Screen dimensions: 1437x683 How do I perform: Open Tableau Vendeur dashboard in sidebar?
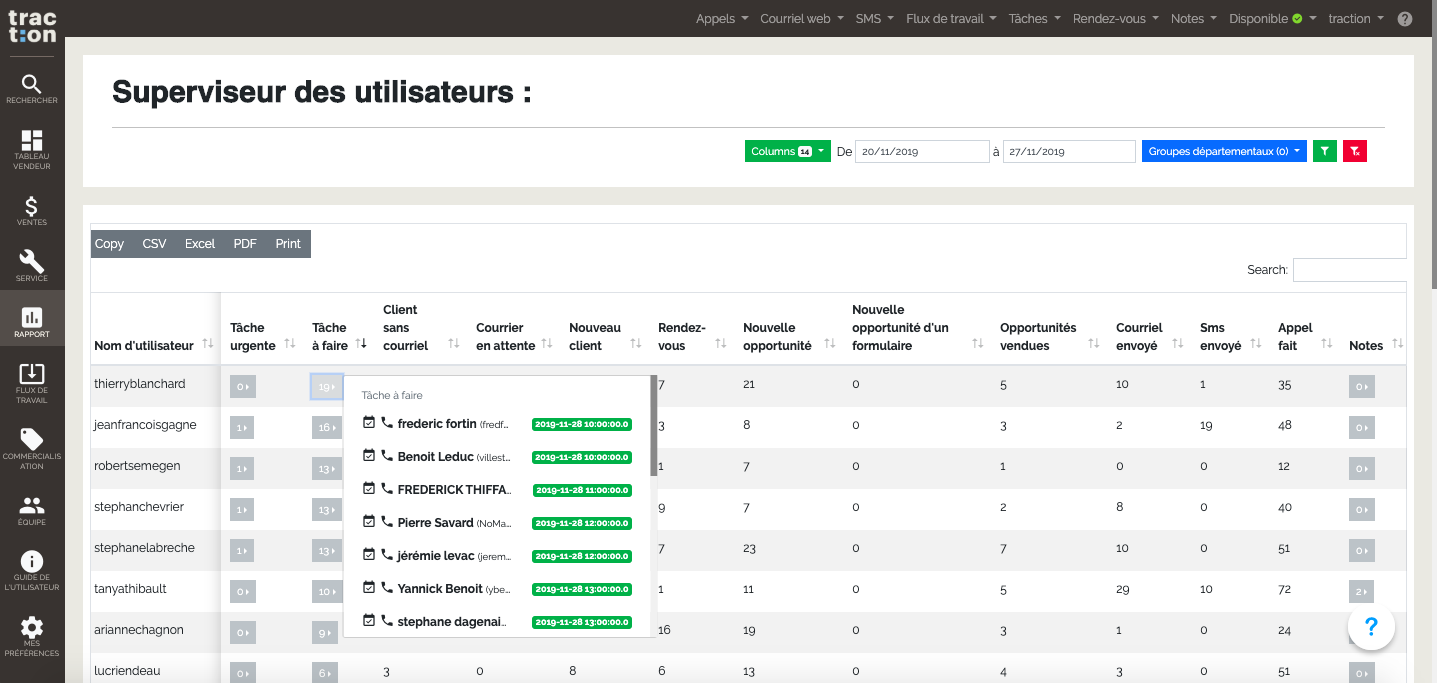pos(32,149)
